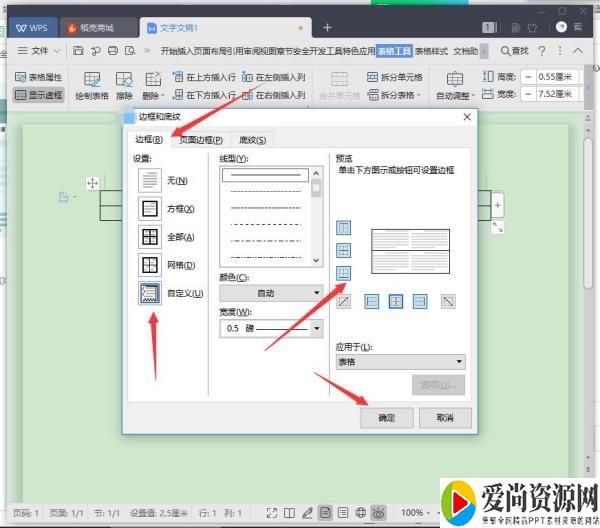Open the 应用于 (Apply to) dropdown

click(400, 362)
